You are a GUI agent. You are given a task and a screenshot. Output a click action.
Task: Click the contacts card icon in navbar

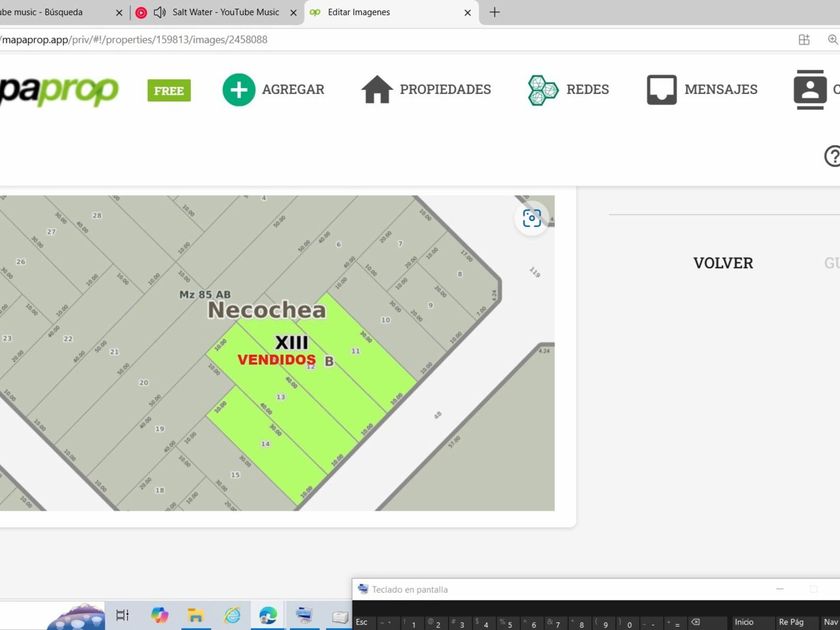click(x=809, y=89)
